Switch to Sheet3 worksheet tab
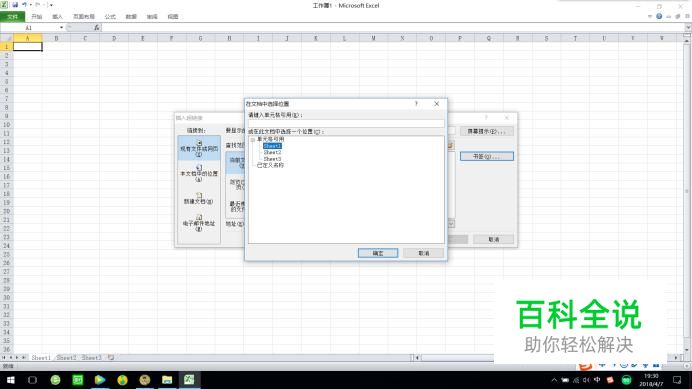The image size is (692, 389). tap(91, 358)
